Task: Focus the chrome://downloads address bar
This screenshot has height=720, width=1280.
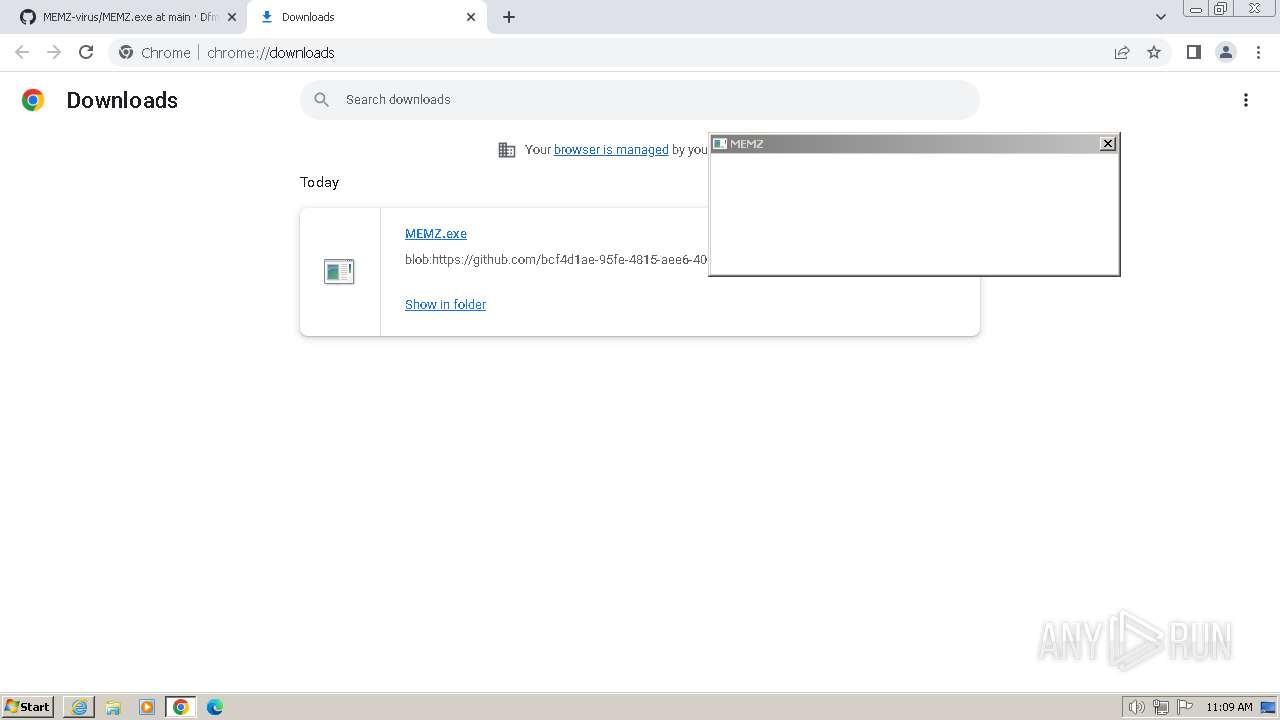Action: tap(640, 52)
